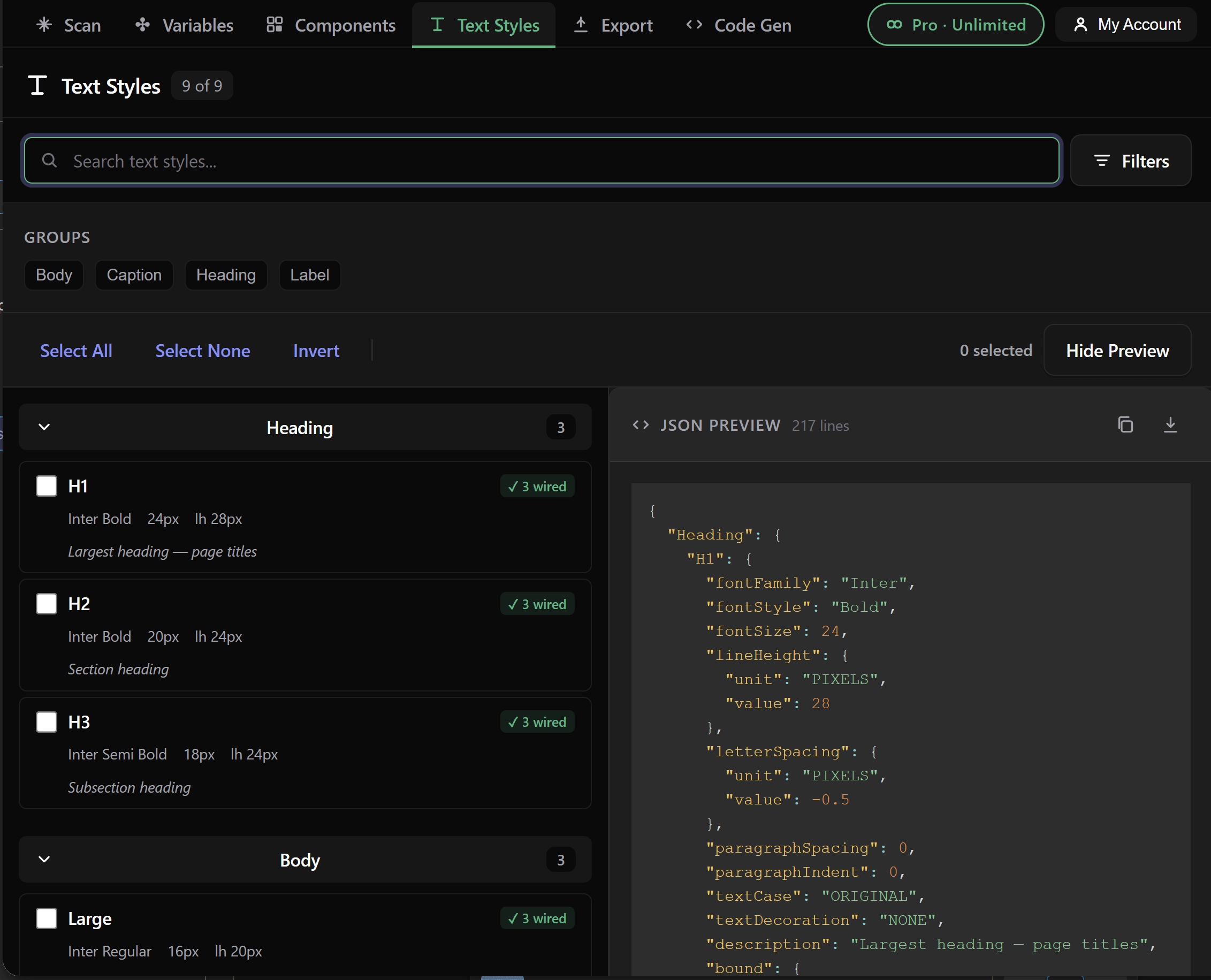The image size is (1211, 980).
Task: Click the 'Section heading' description
Action: (x=118, y=669)
